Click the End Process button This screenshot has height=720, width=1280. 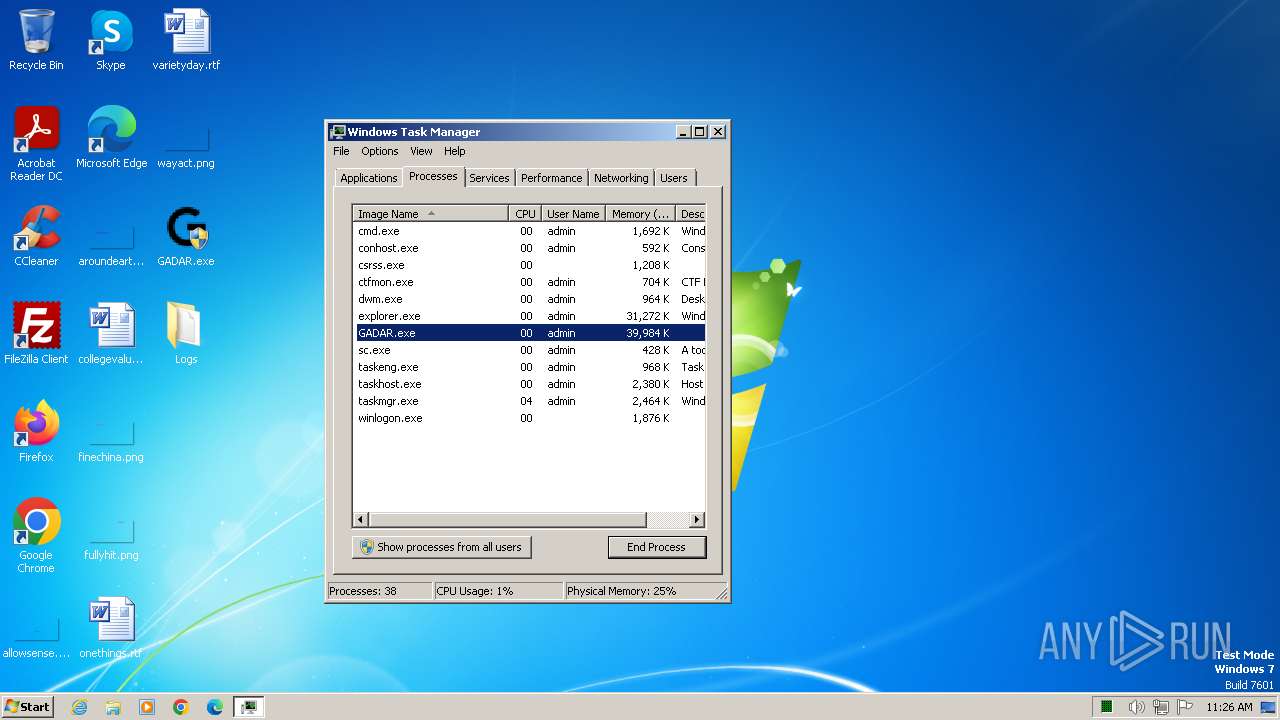656,547
